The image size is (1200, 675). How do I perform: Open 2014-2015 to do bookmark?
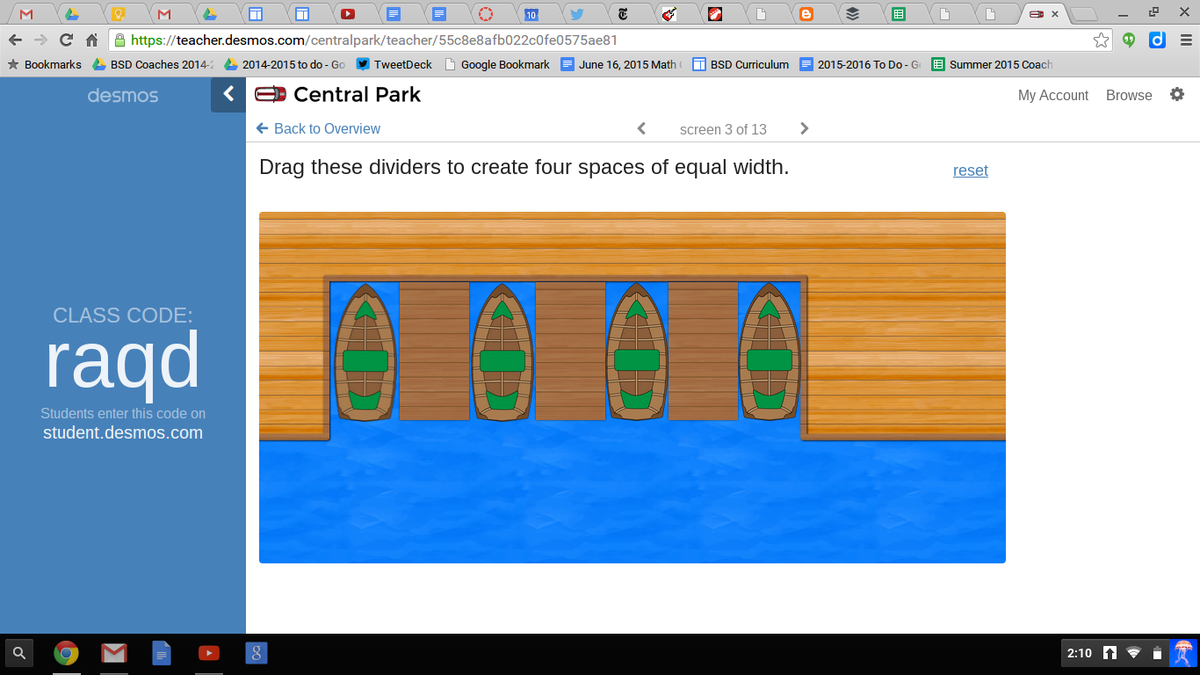point(285,64)
